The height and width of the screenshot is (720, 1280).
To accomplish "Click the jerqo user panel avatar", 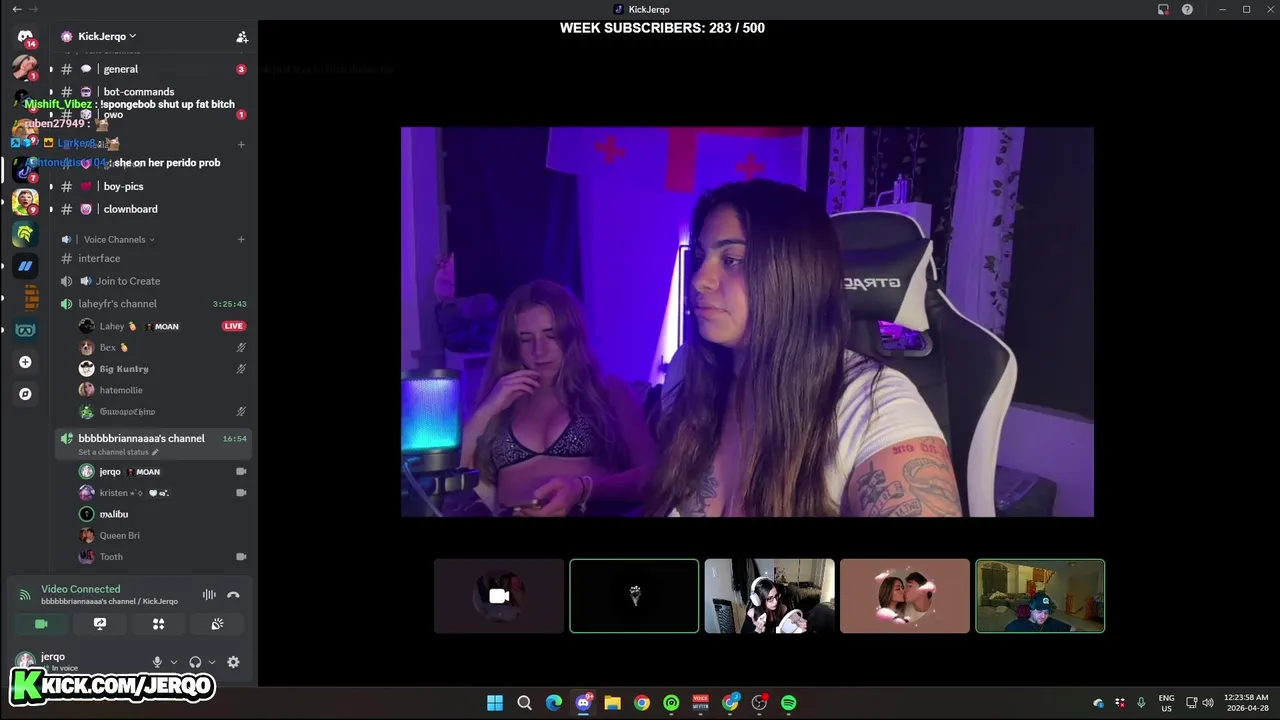I will click(x=25, y=661).
